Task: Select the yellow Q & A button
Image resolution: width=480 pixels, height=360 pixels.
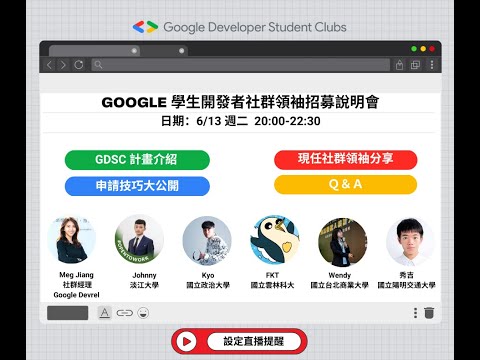Action: coord(346,184)
